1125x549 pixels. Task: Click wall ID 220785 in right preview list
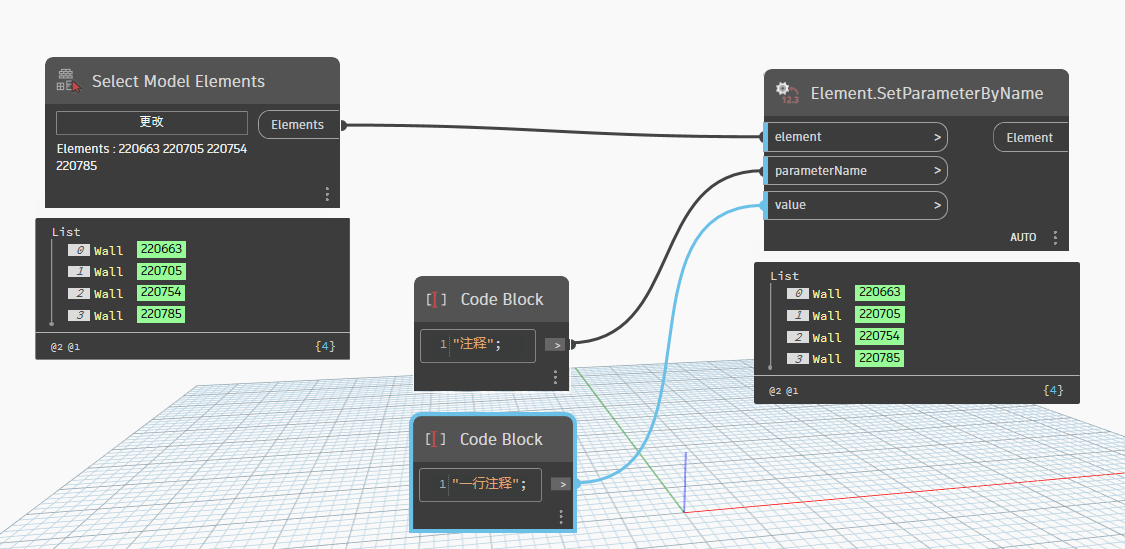coord(879,358)
